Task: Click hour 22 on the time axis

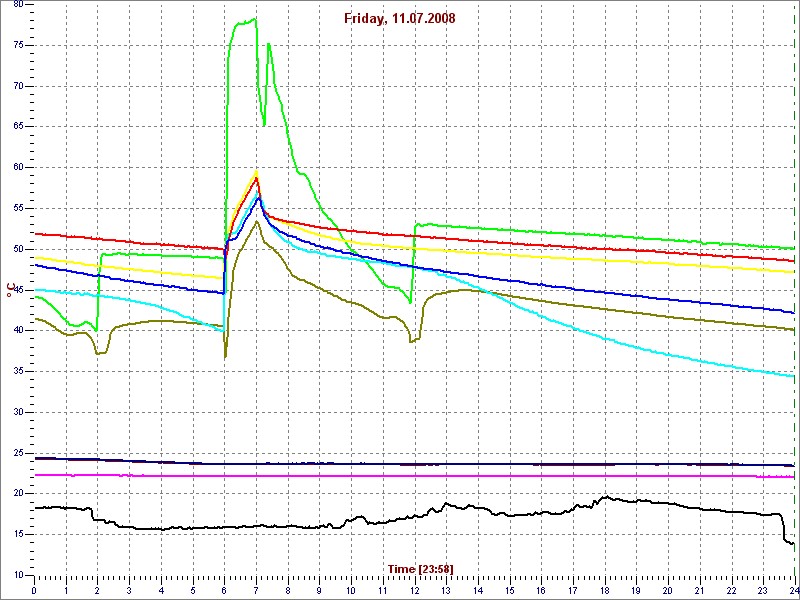Action: click(731, 589)
